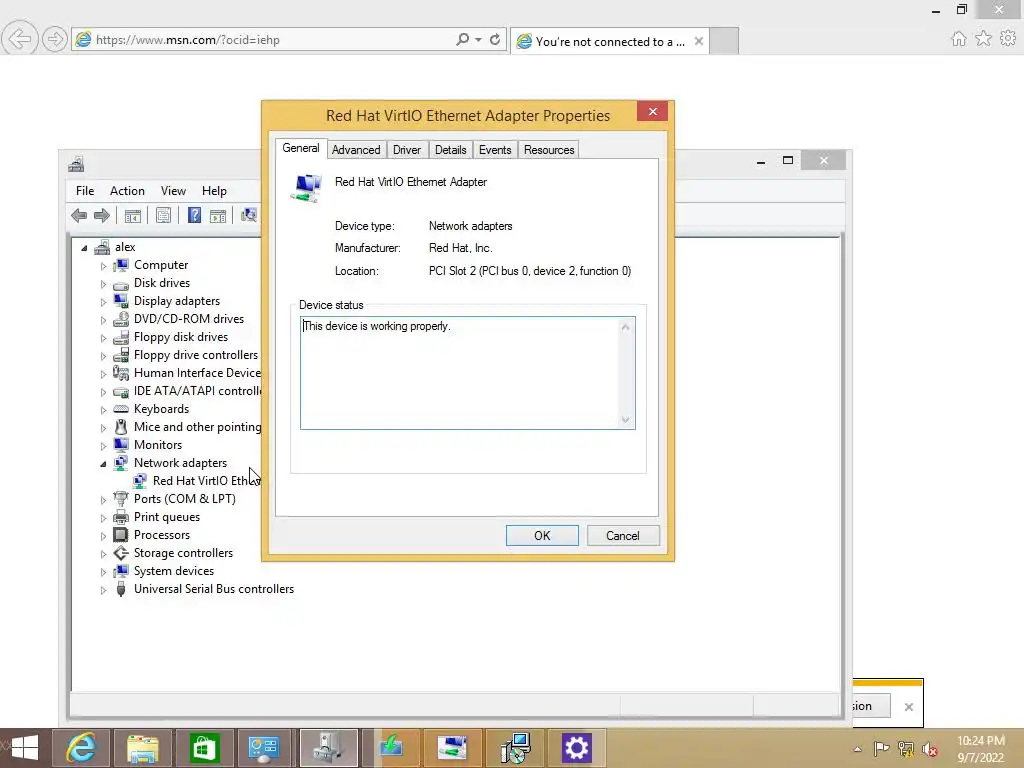The width and height of the screenshot is (1024, 768).
Task: Expand the Keyboards category
Action: pos(103,409)
